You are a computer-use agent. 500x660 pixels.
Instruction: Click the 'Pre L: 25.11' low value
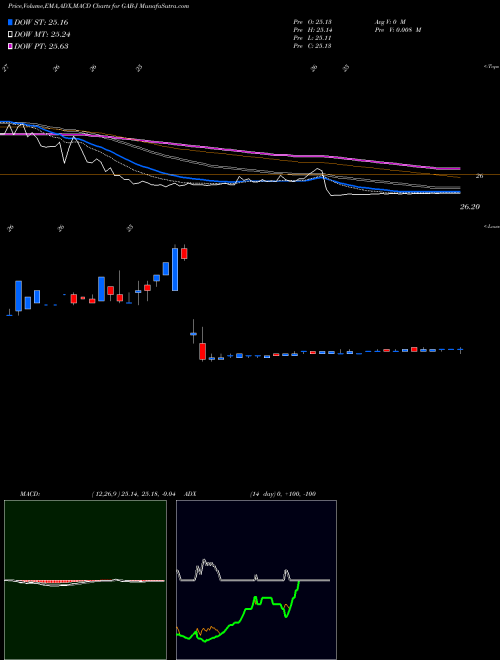pos(312,38)
